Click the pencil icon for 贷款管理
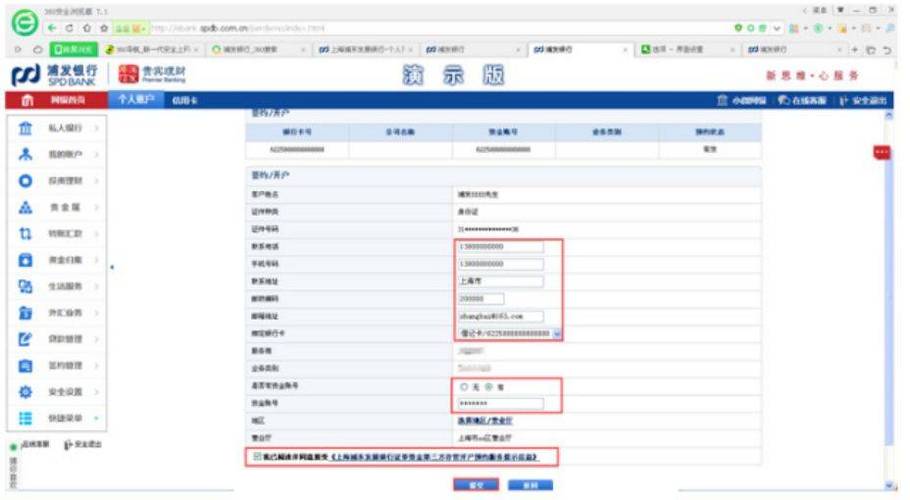Screen dimensions: 910x500 click(x=25, y=339)
